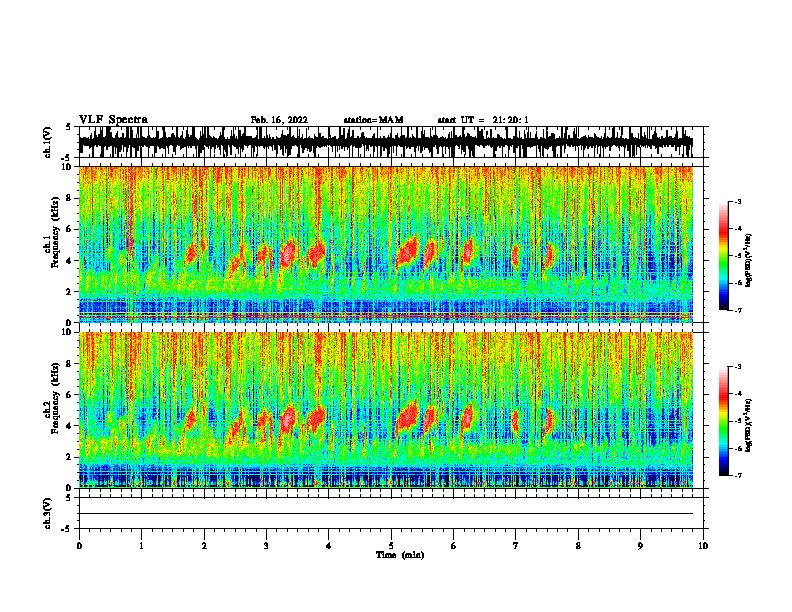
Task: Click time axis tick label "7"
Action: coord(516,546)
